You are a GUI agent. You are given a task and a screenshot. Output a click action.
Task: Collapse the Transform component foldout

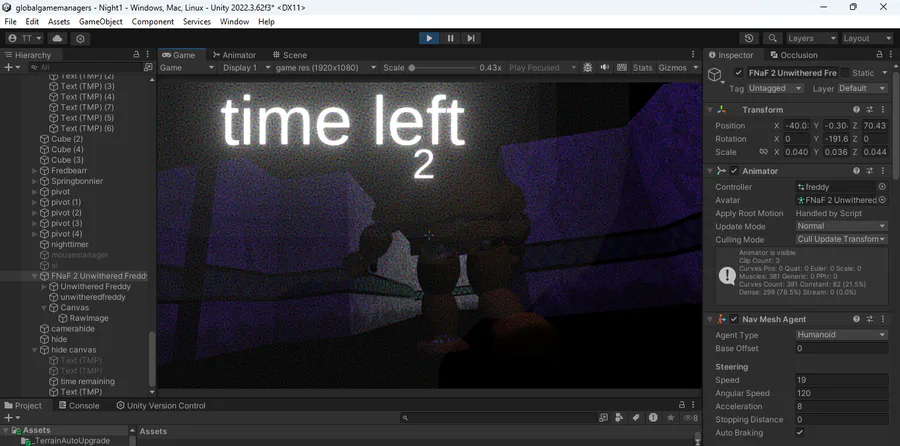point(710,109)
